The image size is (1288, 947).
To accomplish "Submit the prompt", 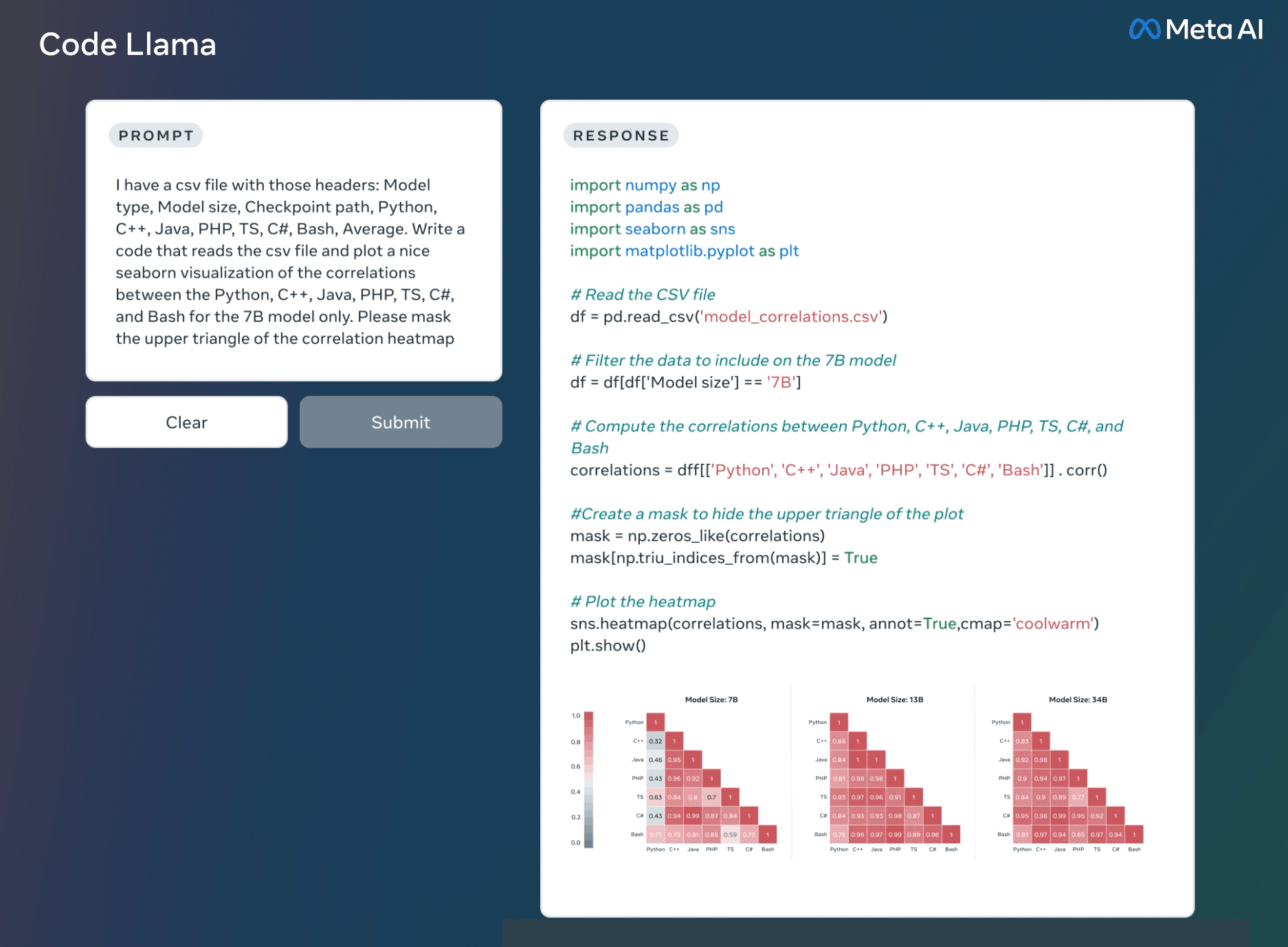I will [x=401, y=422].
